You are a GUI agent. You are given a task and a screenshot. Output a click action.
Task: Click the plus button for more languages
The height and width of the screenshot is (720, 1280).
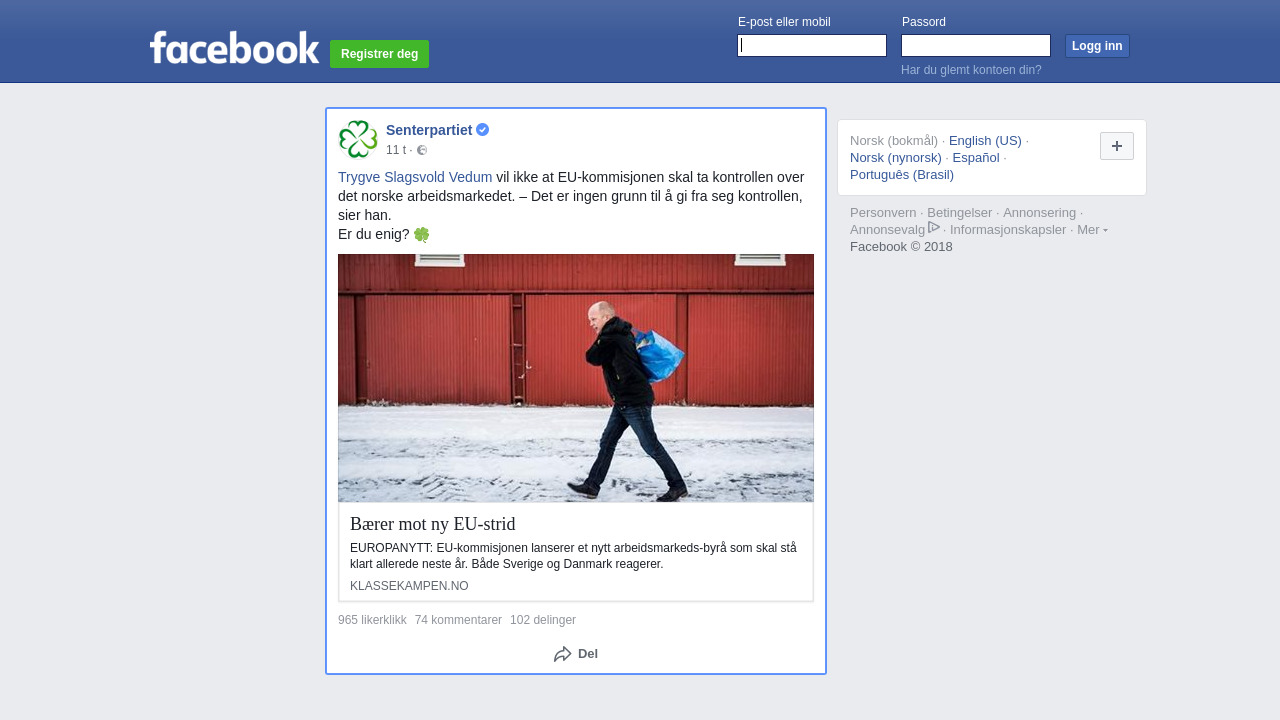[1117, 146]
